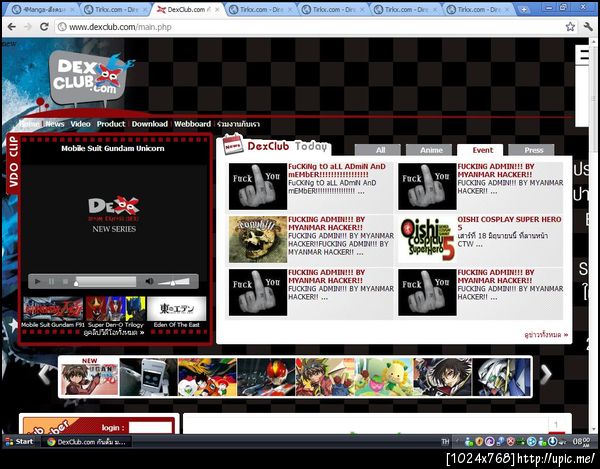
Task: Open the Product menu item
Action: click(x=111, y=124)
